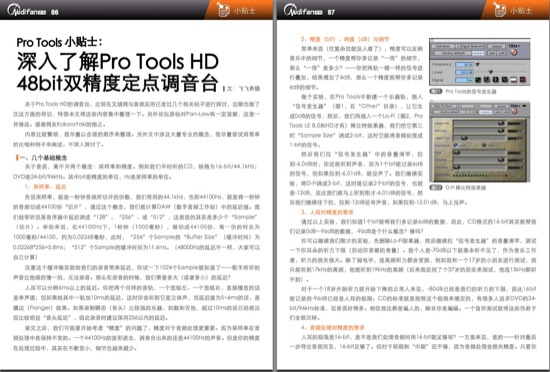Select linear quantization in Lo-Fi plugin
Viewport: 550px width, 372px height.
tap(456, 145)
